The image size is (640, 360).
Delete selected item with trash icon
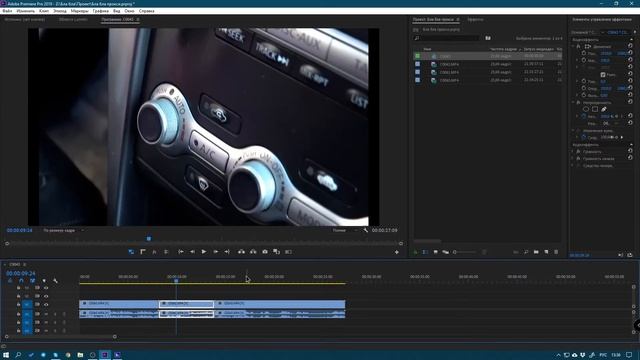click(x=556, y=252)
